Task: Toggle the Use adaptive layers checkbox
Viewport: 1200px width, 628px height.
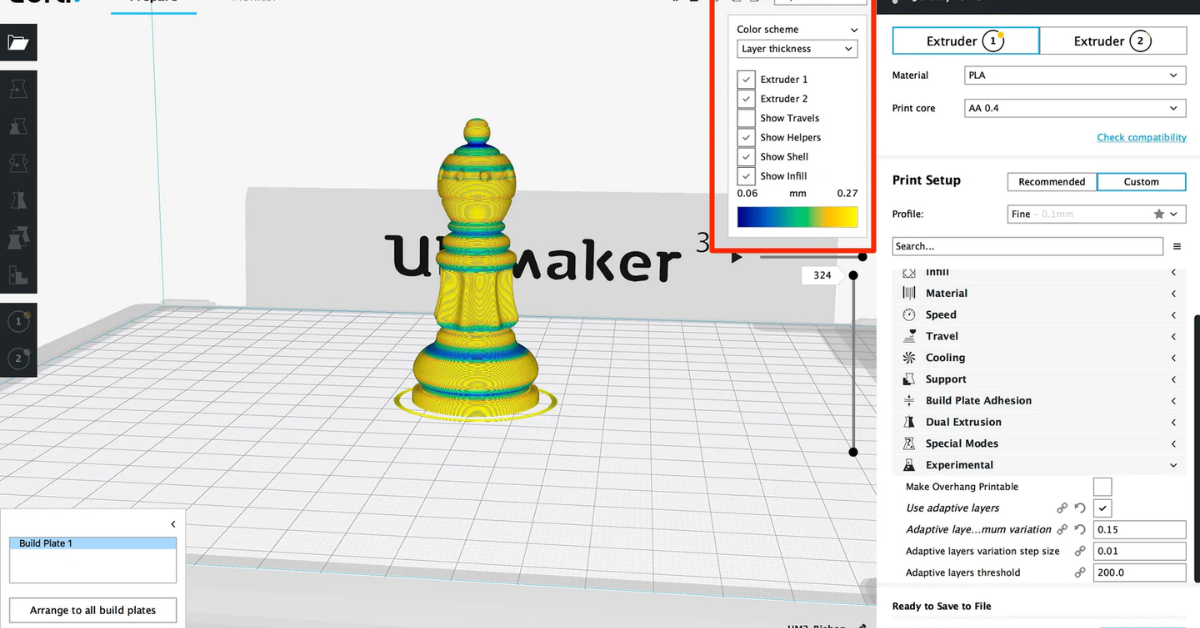Action: point(1102,508)
